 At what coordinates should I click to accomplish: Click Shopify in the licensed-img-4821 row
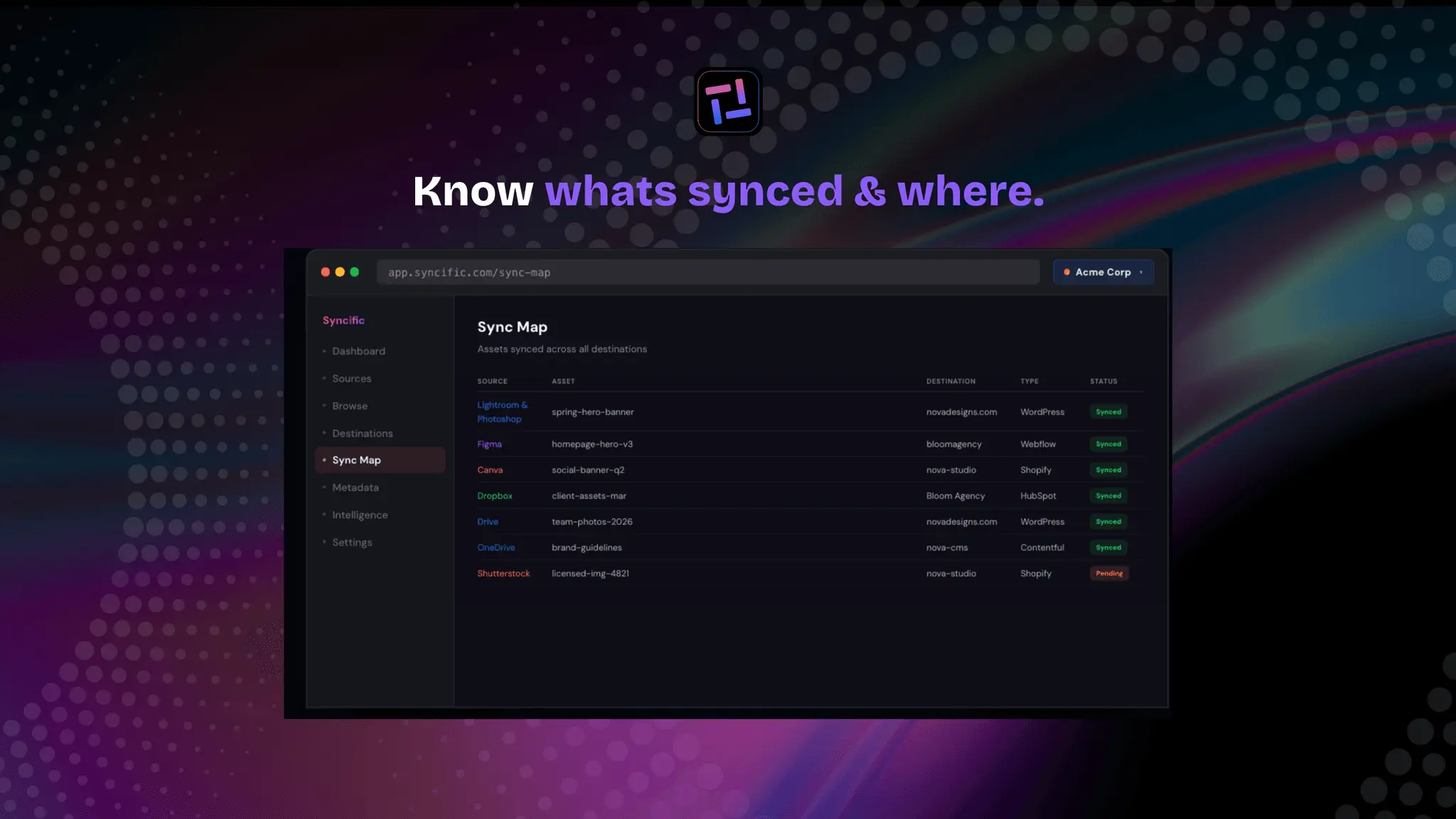click(x=1036, y=574)
